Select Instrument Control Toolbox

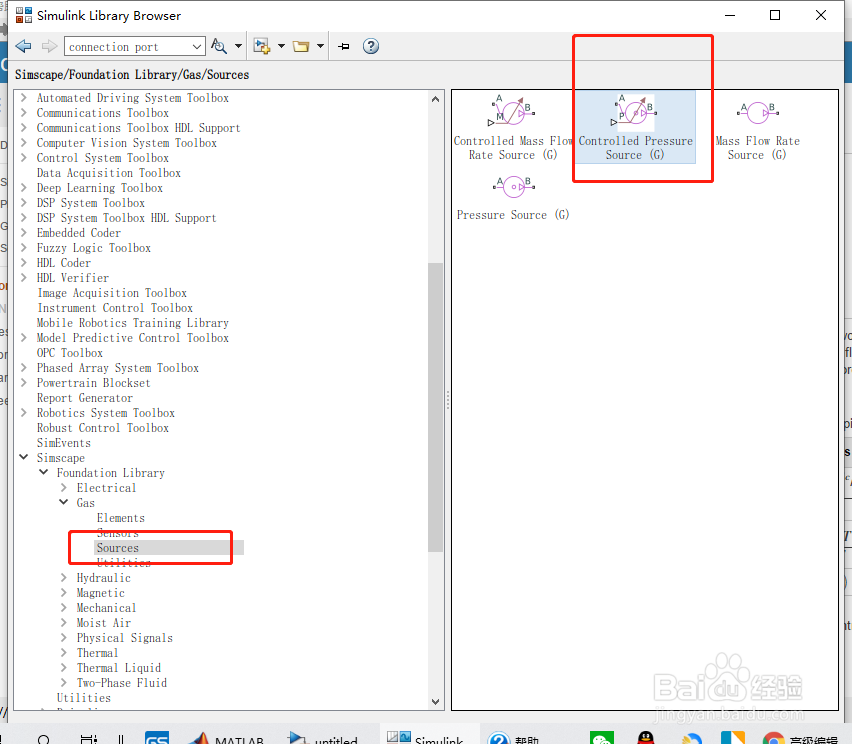click(x=115, y=308)
